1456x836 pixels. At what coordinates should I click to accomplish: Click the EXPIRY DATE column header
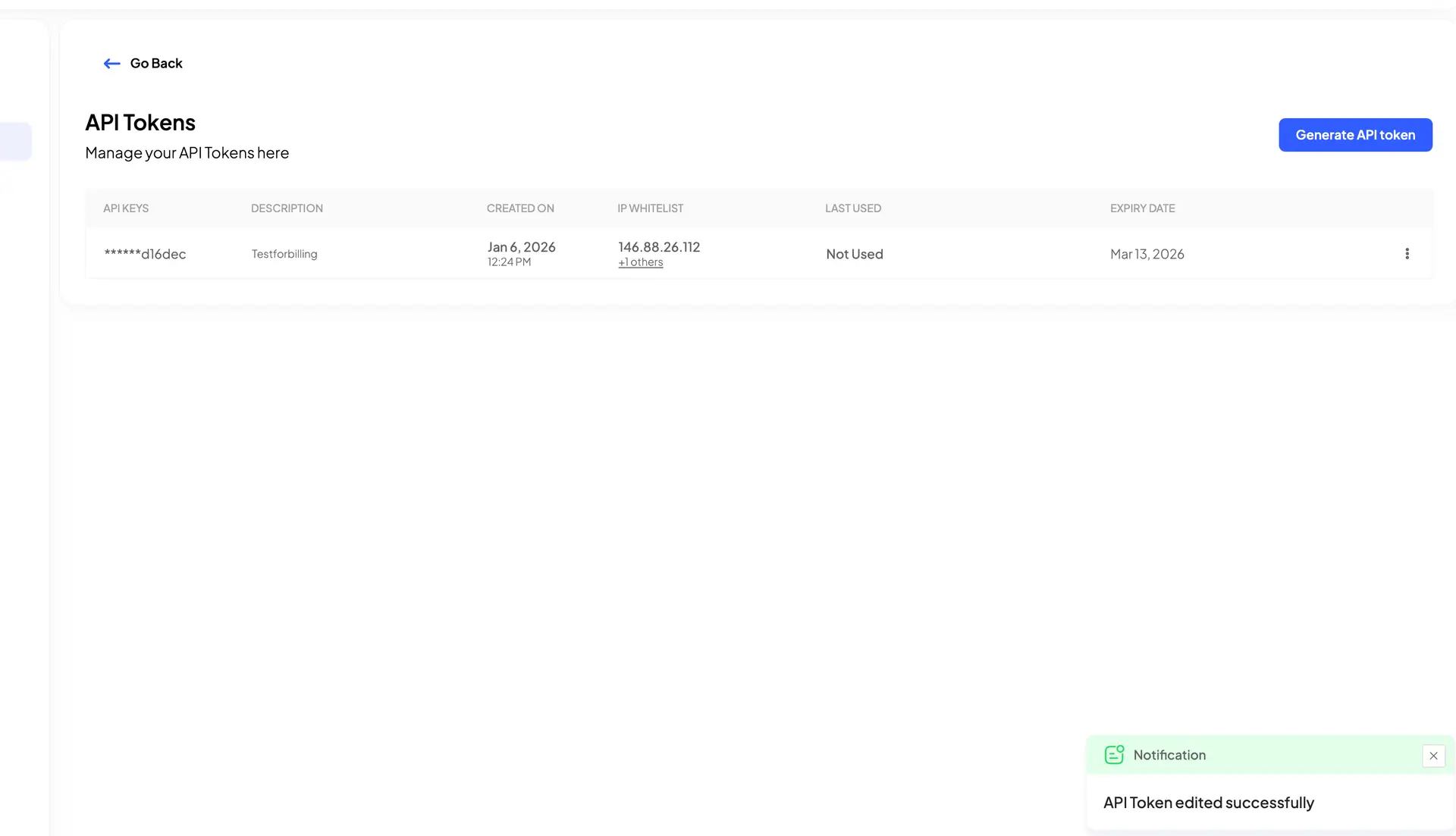click(x=1142, y=208)
